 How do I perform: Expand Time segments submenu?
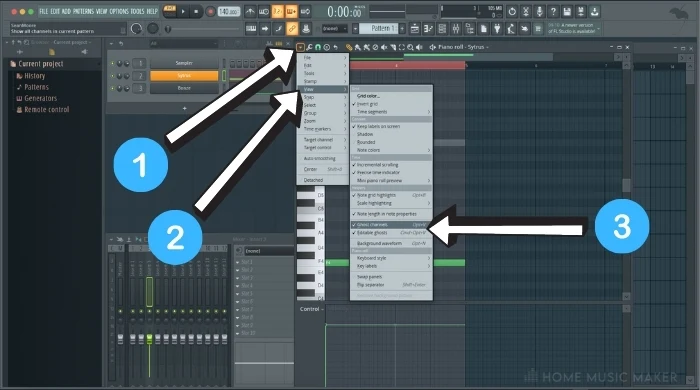[391, 112]
